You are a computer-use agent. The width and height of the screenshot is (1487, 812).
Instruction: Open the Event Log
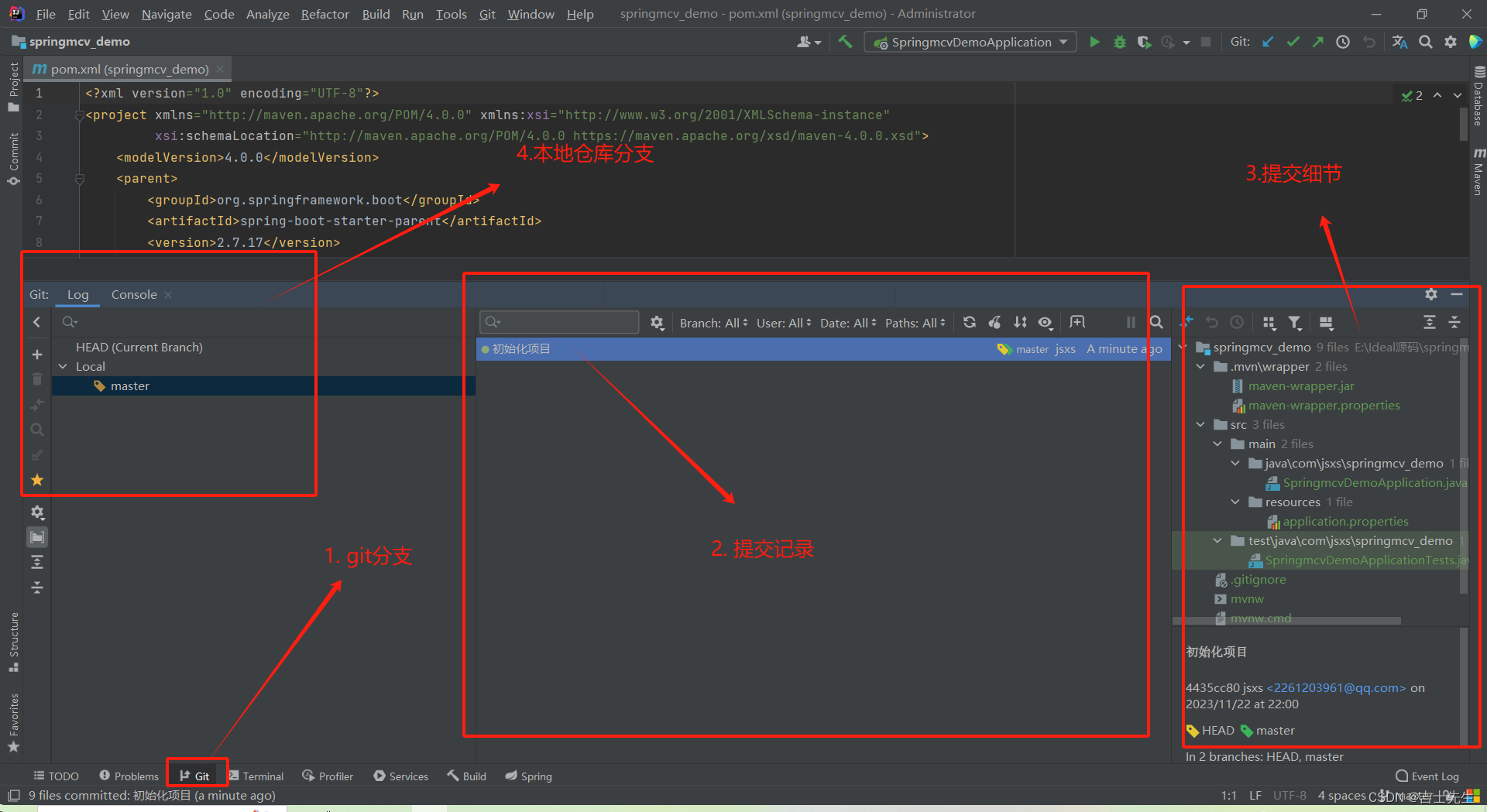click(x=1427, y=776)
